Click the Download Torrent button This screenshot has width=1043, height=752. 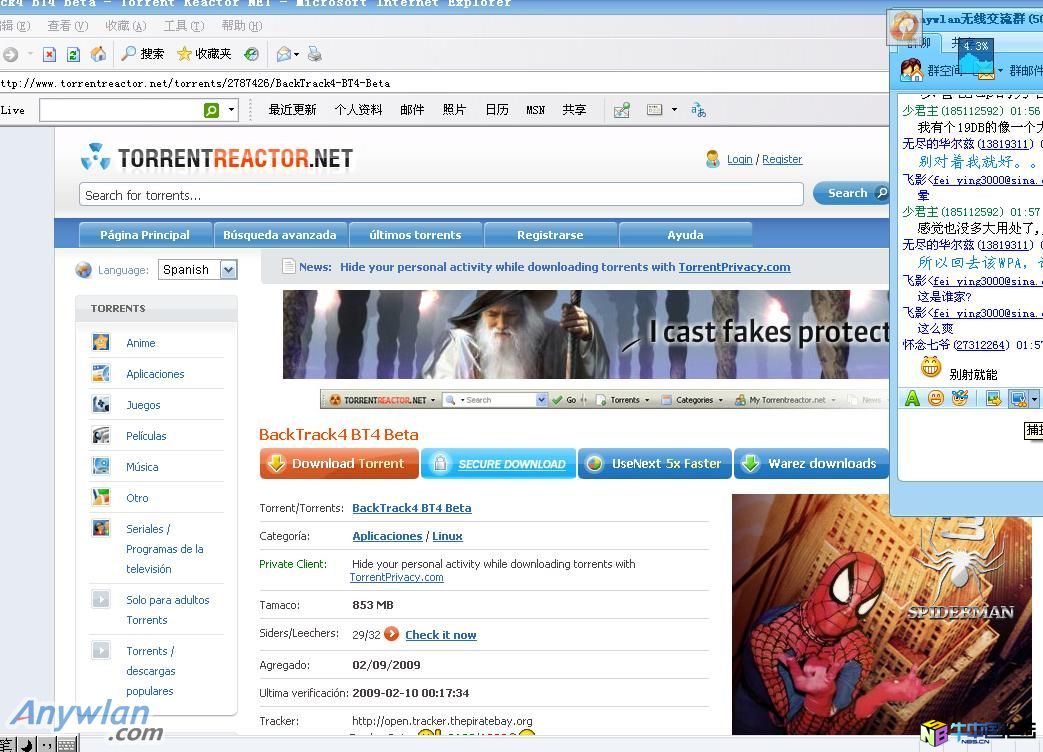pyautogui.click(x=338, y=463)
